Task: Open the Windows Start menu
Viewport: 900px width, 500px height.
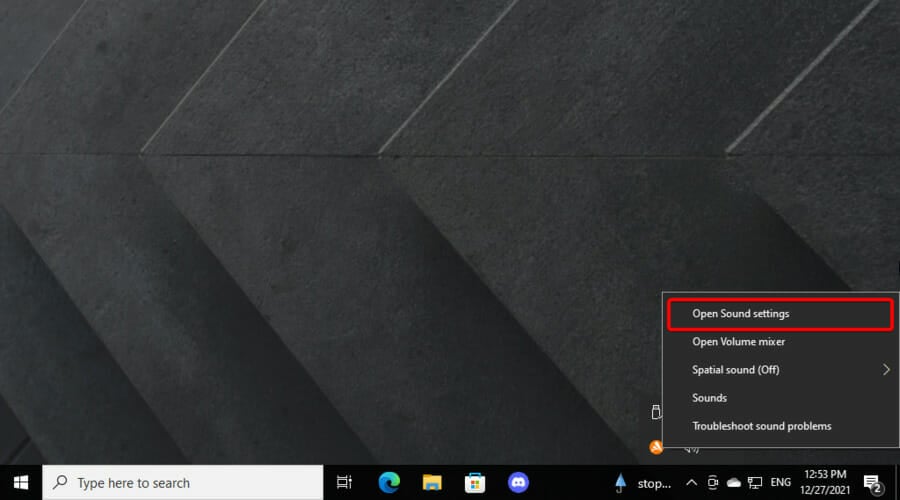Action: [x=21, y=483]
